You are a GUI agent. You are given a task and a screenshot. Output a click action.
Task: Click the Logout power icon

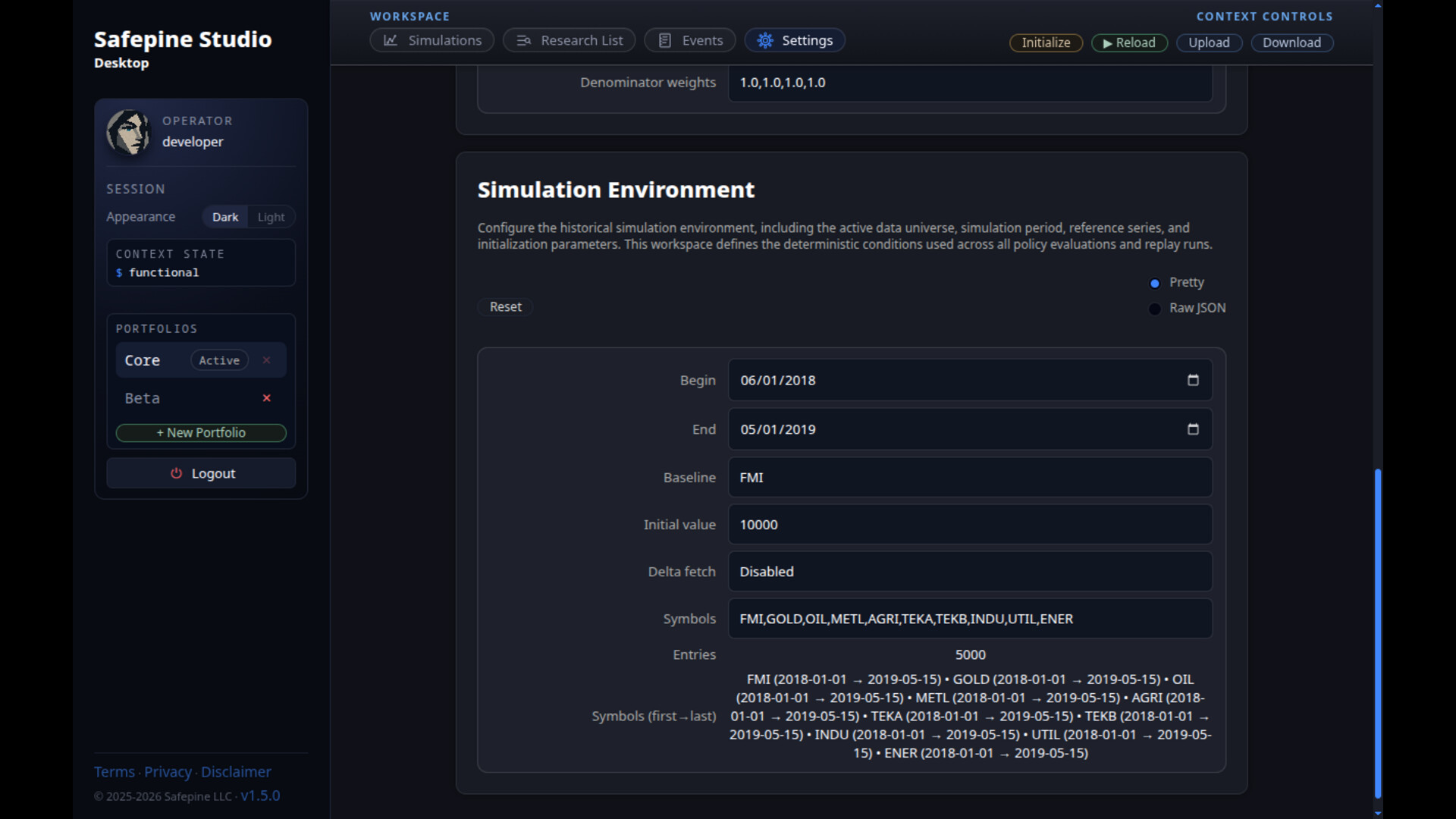[x=176, y=473]
